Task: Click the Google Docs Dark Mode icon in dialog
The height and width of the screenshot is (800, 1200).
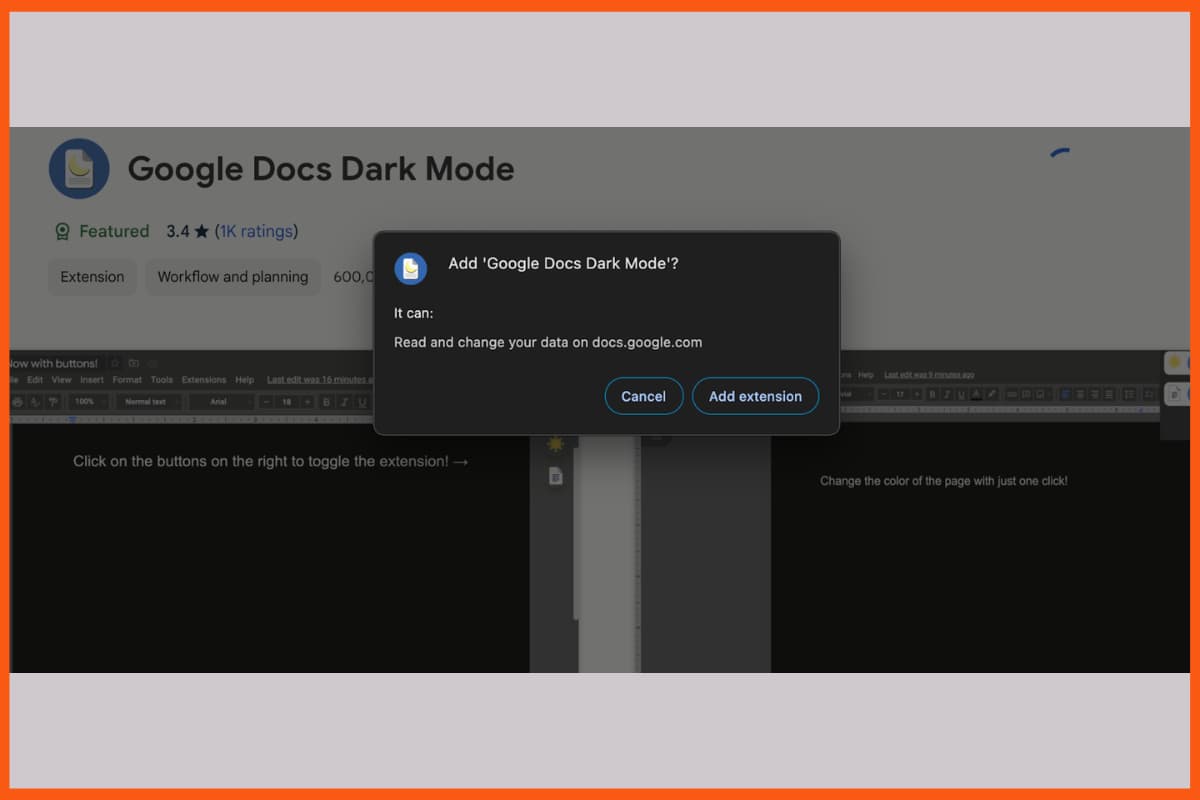Action: (411, 268)
